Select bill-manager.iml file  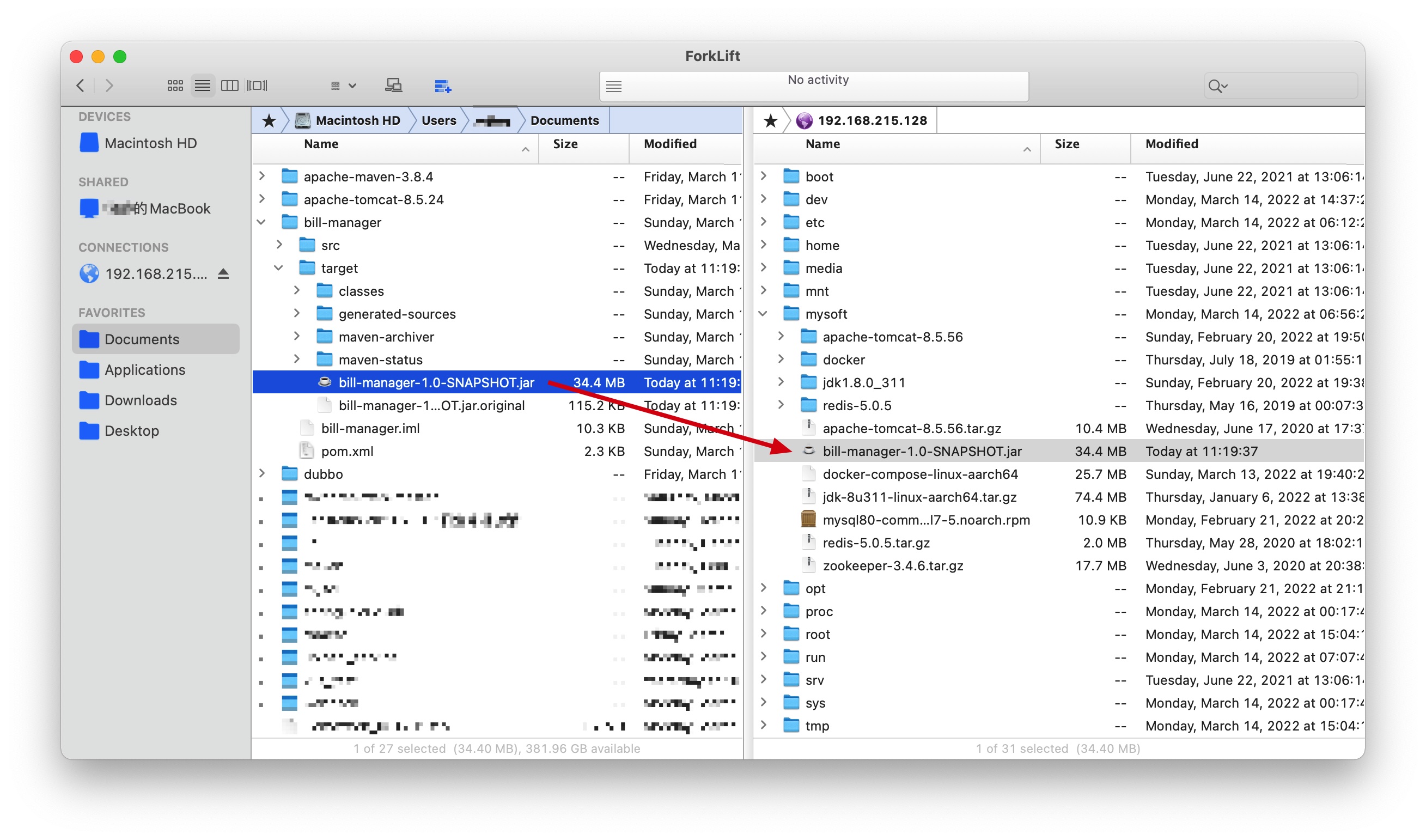click(x=497, y=429)
